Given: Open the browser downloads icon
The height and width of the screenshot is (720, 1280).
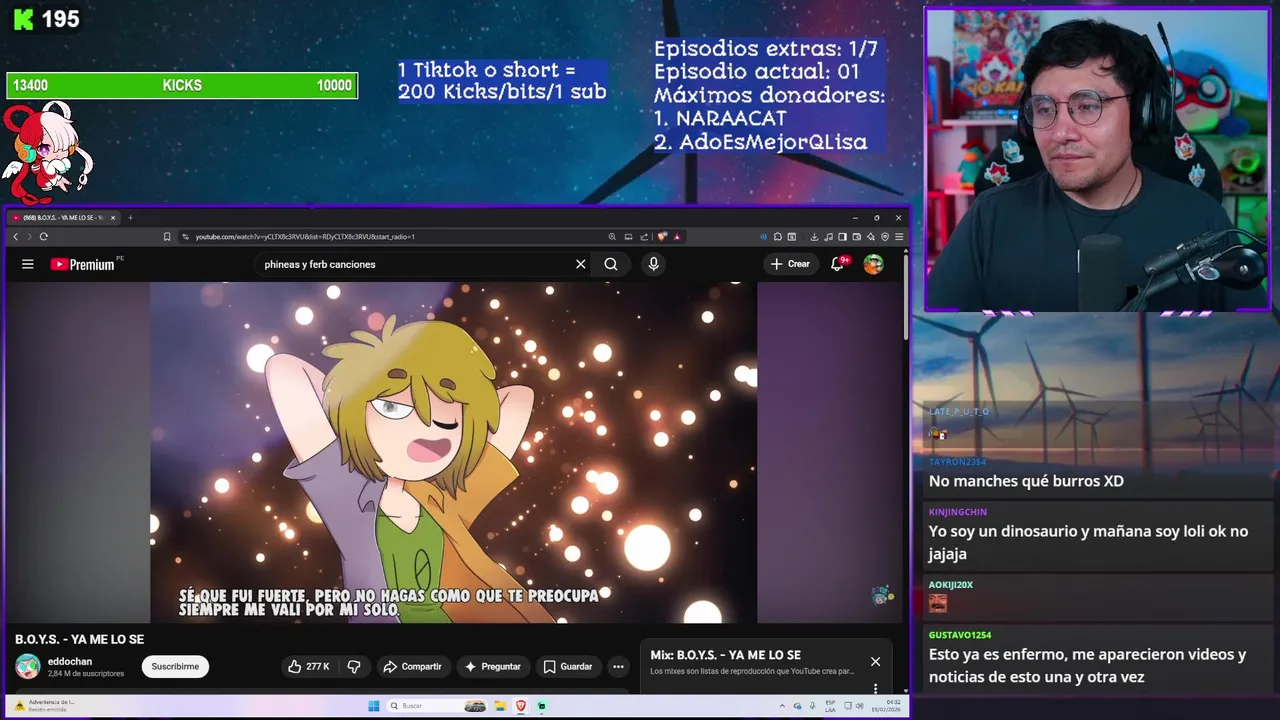Looking at the screenshot, I should point(814,237).
